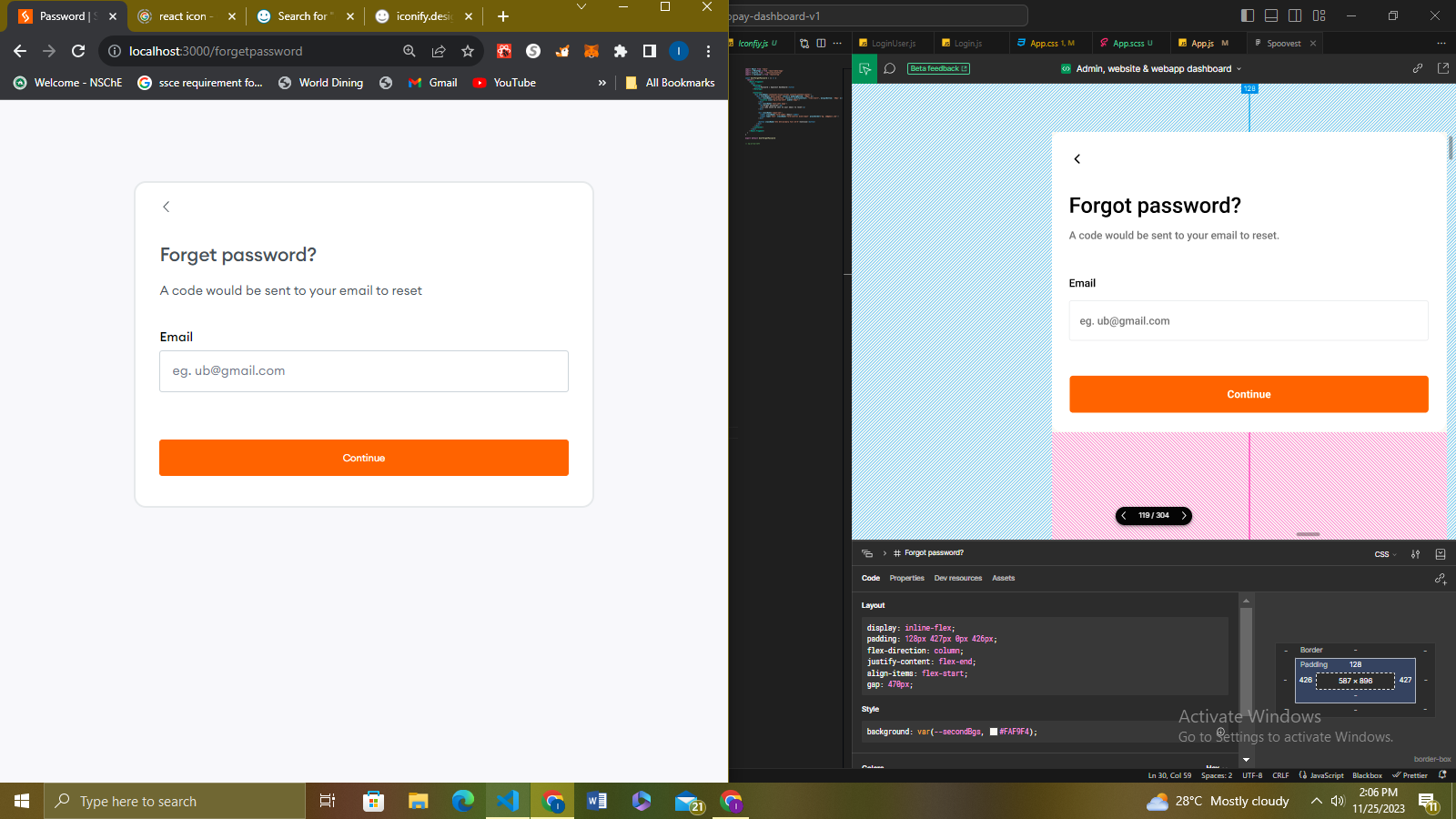Image resolution: width=1456 pixels, height=819 pixels.
Task: Click the MetaMask fox extension icon
Action: 591,52
